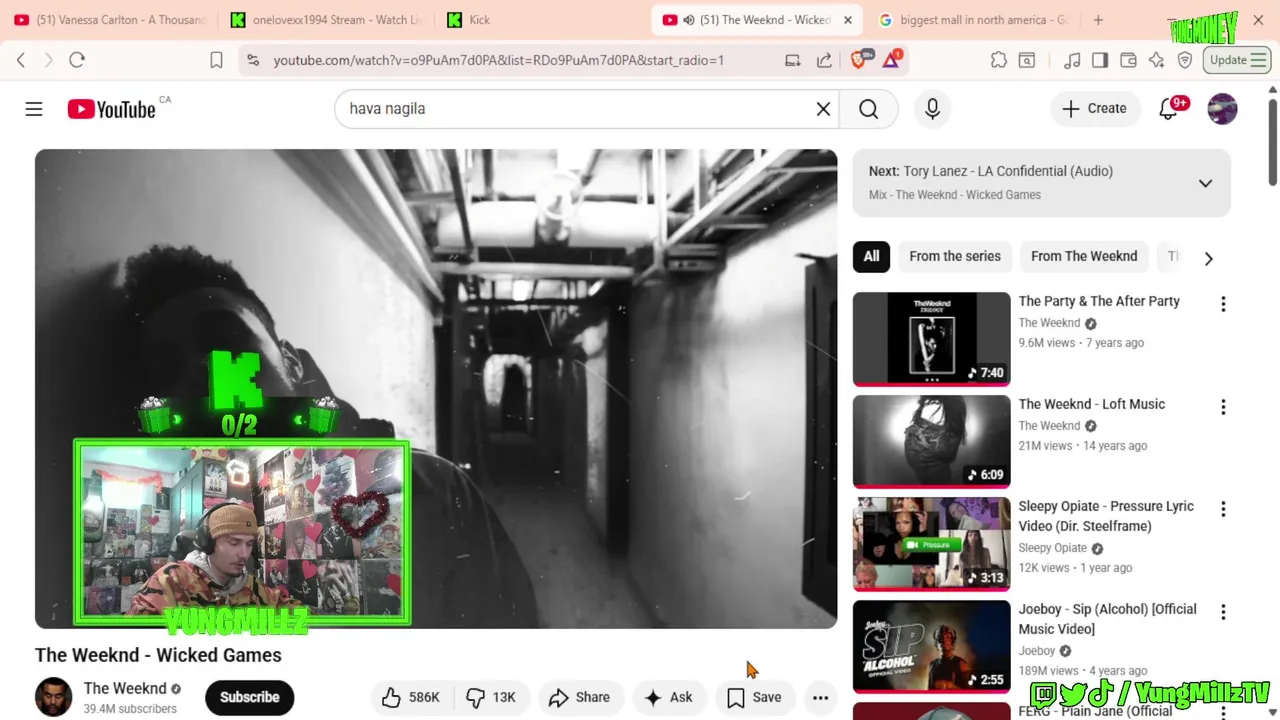1280x720 pixels.
Task: Clear the search text with X
Action: (823, 109)
